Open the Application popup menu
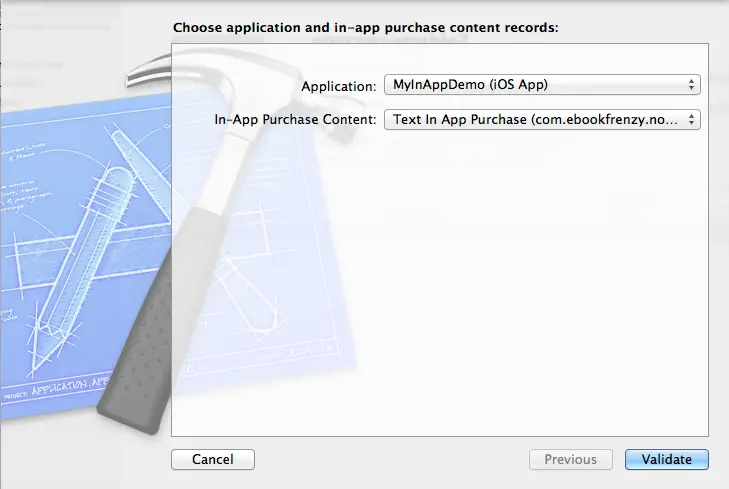The image size is (729, 489). (x=541, y=85)
